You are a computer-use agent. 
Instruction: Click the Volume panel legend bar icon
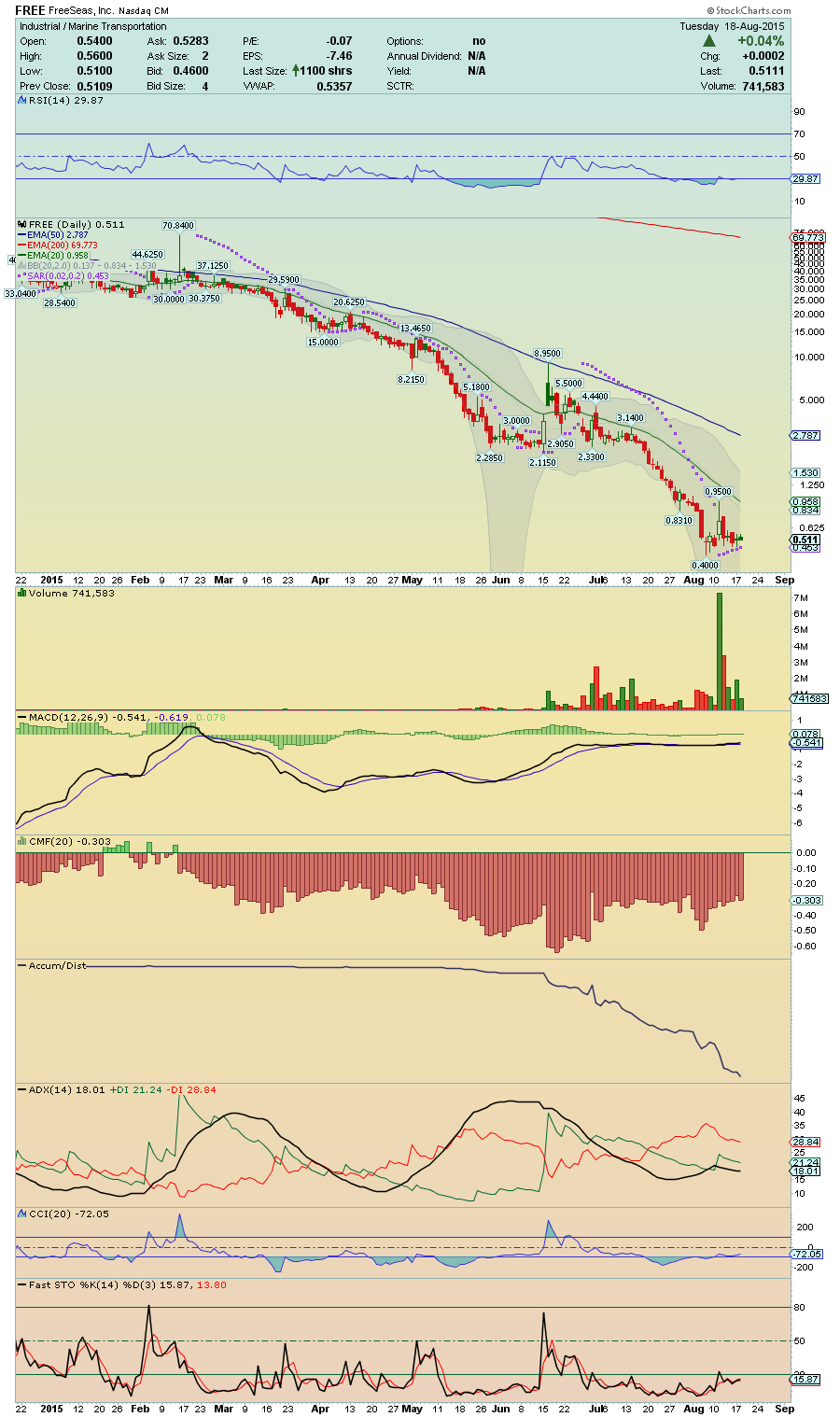coord(22,593)
